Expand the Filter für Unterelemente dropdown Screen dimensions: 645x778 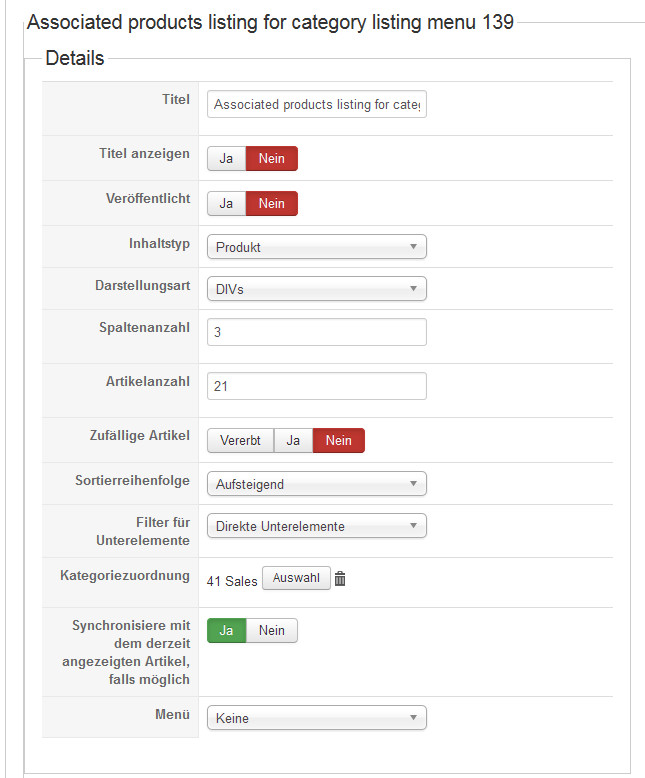tap(316, 526)
